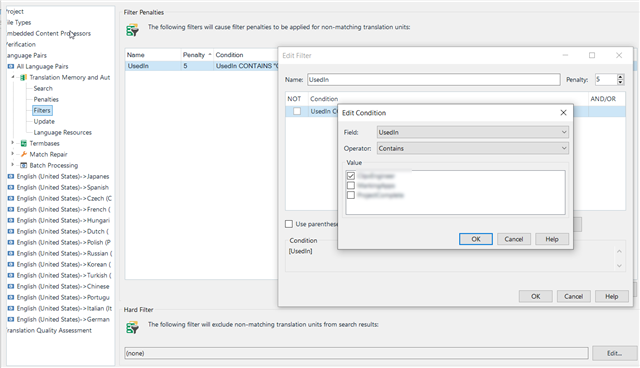This screenshot has height=368, width=640.
Task: Open Translation Quality Assessment settings
Action: coord(49,330)
